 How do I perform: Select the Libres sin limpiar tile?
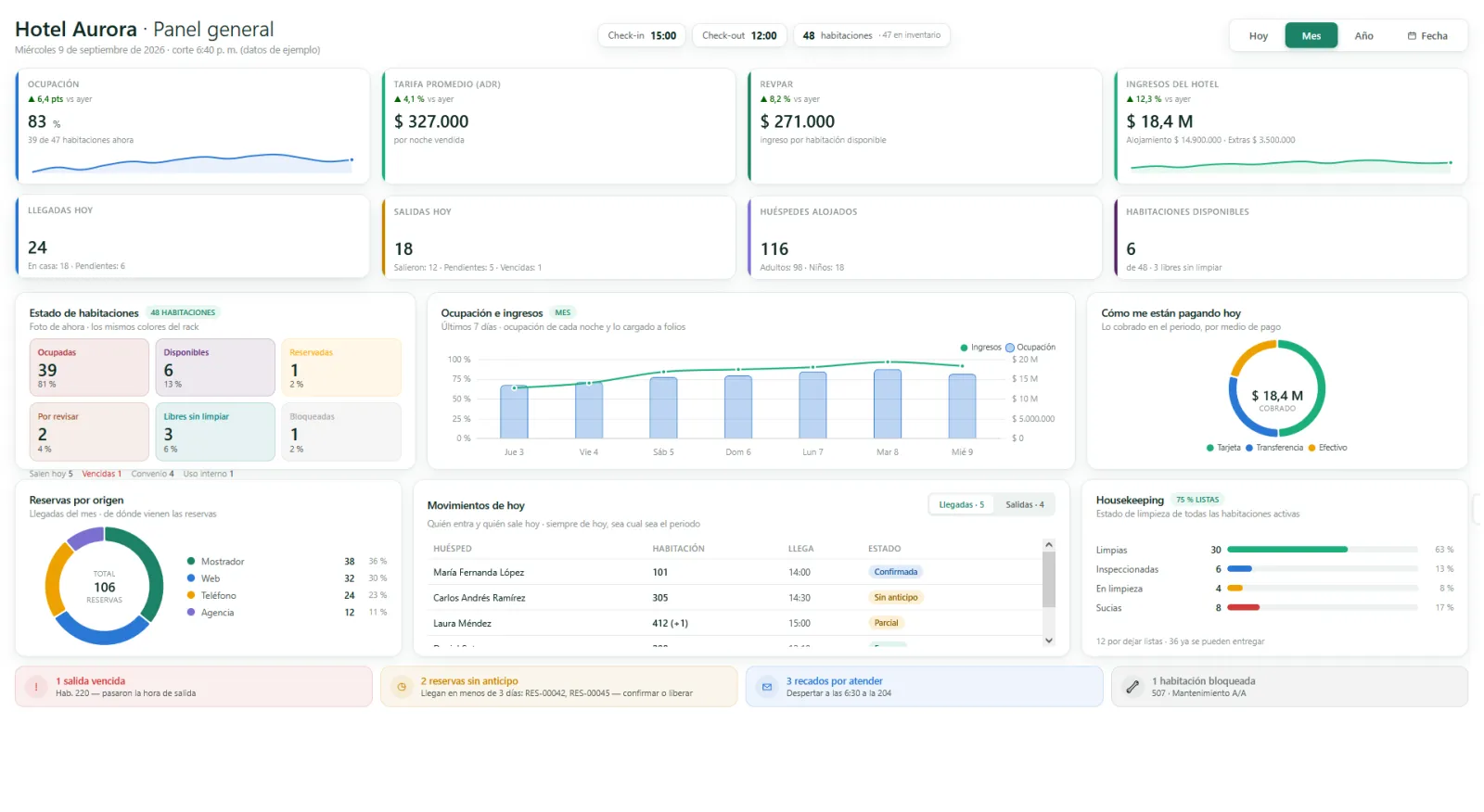click(215, 432)
